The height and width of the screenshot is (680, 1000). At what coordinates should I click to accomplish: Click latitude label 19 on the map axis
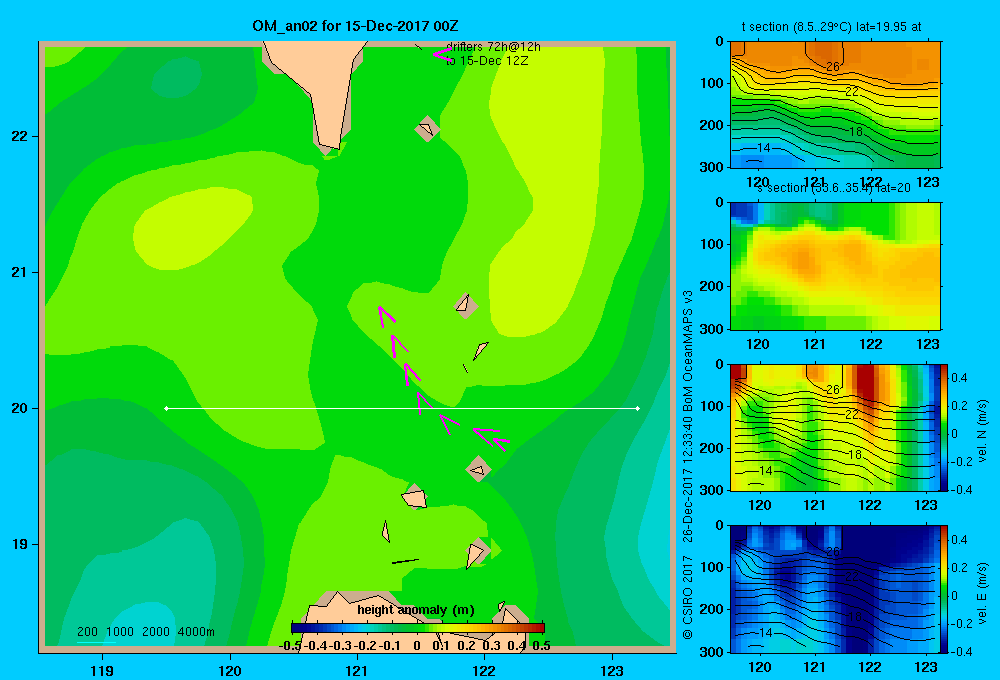20,544
